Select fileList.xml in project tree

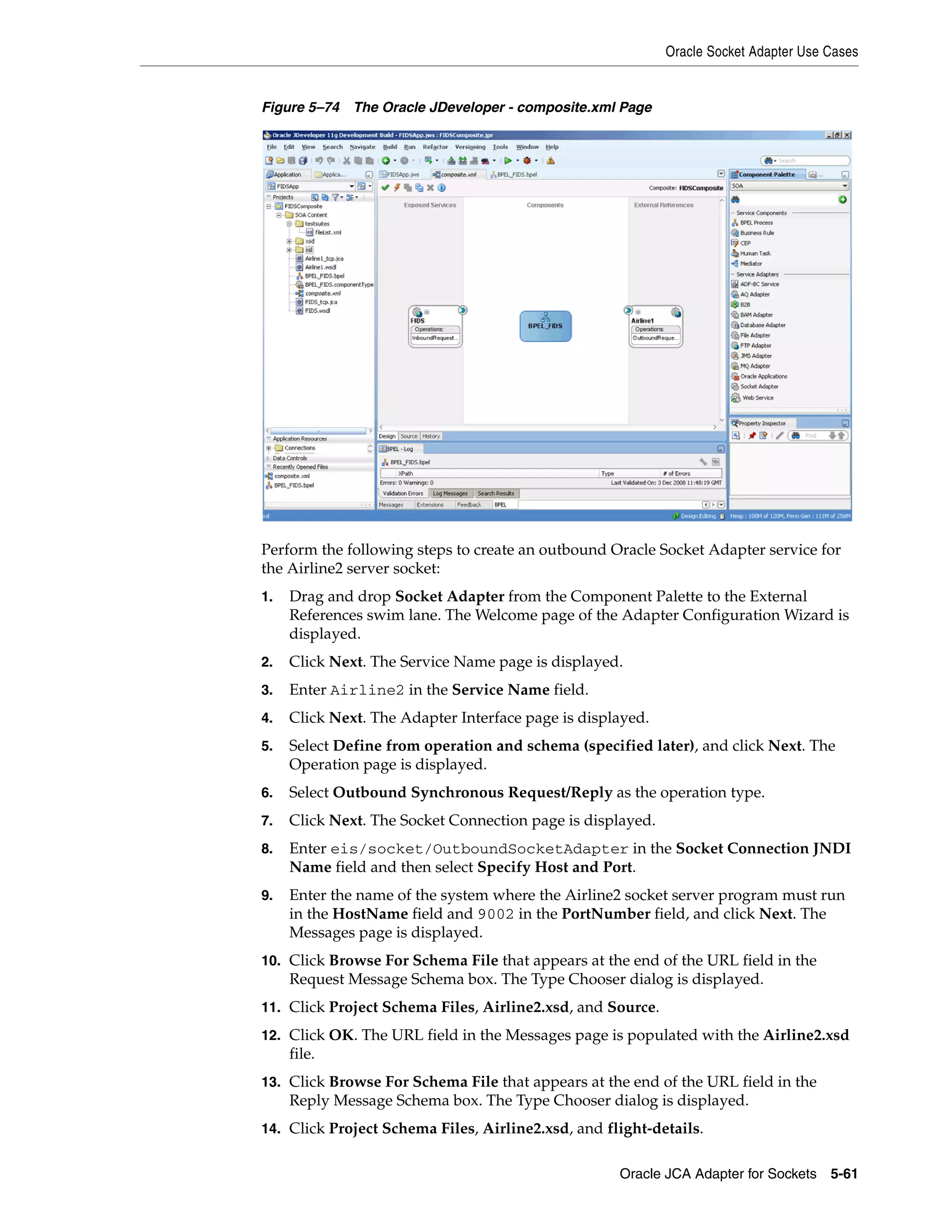click(324, 233)
